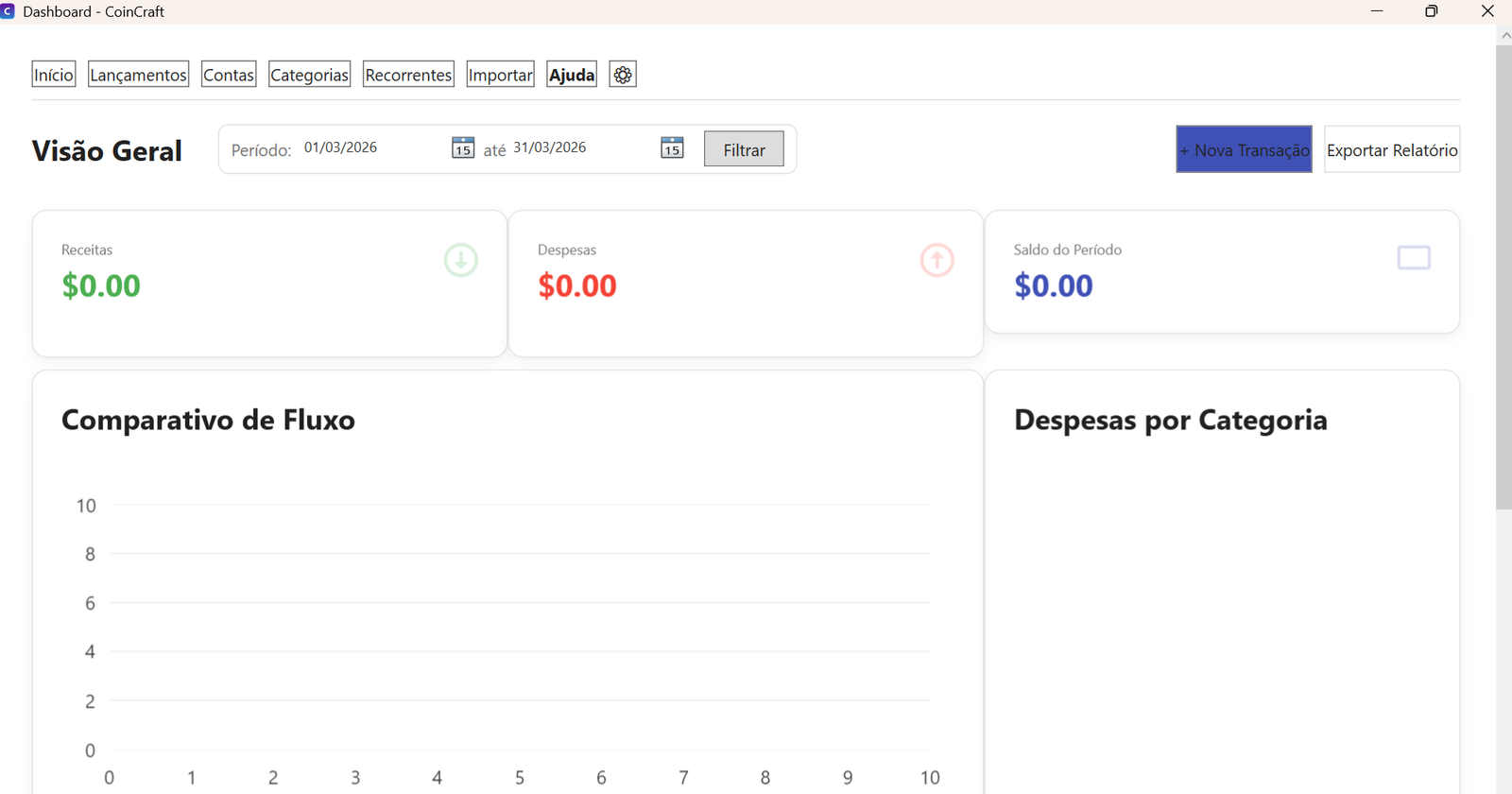This screenshot has width=1512, height=794.
Task: Click the CoinCraft app icon in title bar
Action: click(x=8, y=11)
